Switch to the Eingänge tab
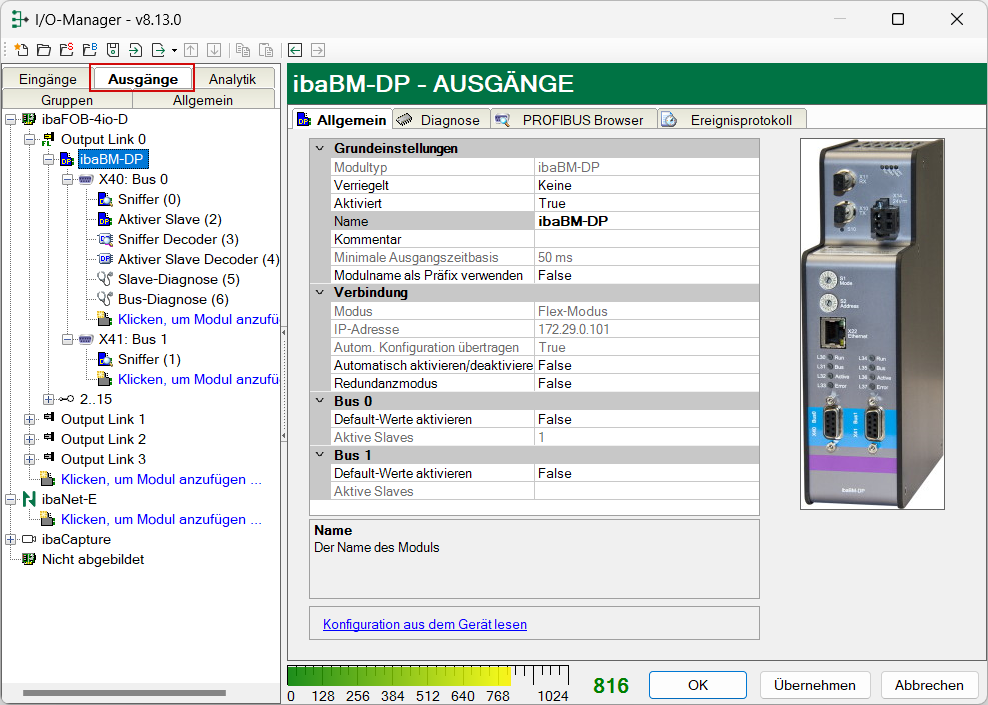The width and height of the screenshot is (988, 705). (x=48, y=79)
